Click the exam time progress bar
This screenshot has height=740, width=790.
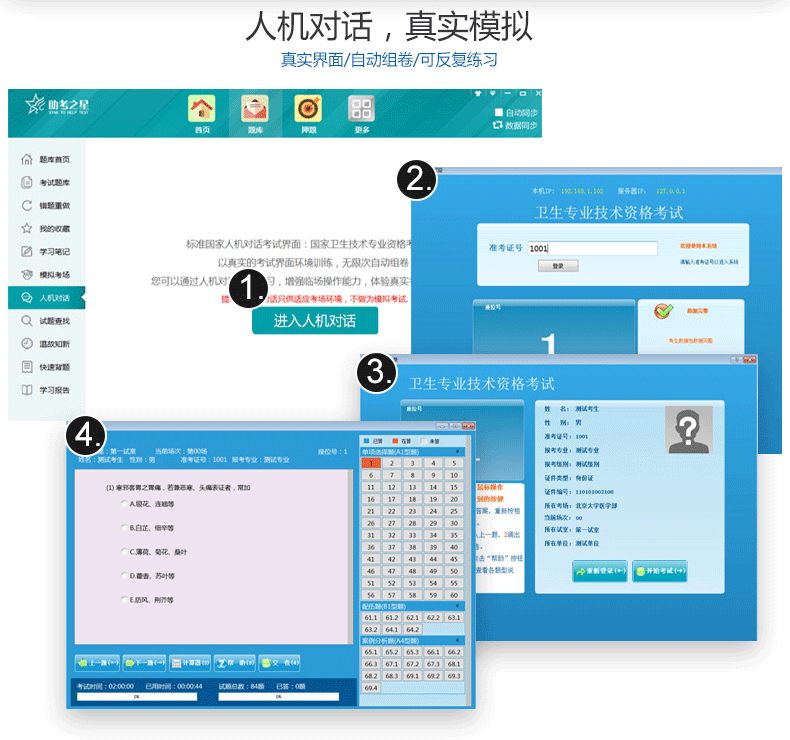(x=137, y=697)
